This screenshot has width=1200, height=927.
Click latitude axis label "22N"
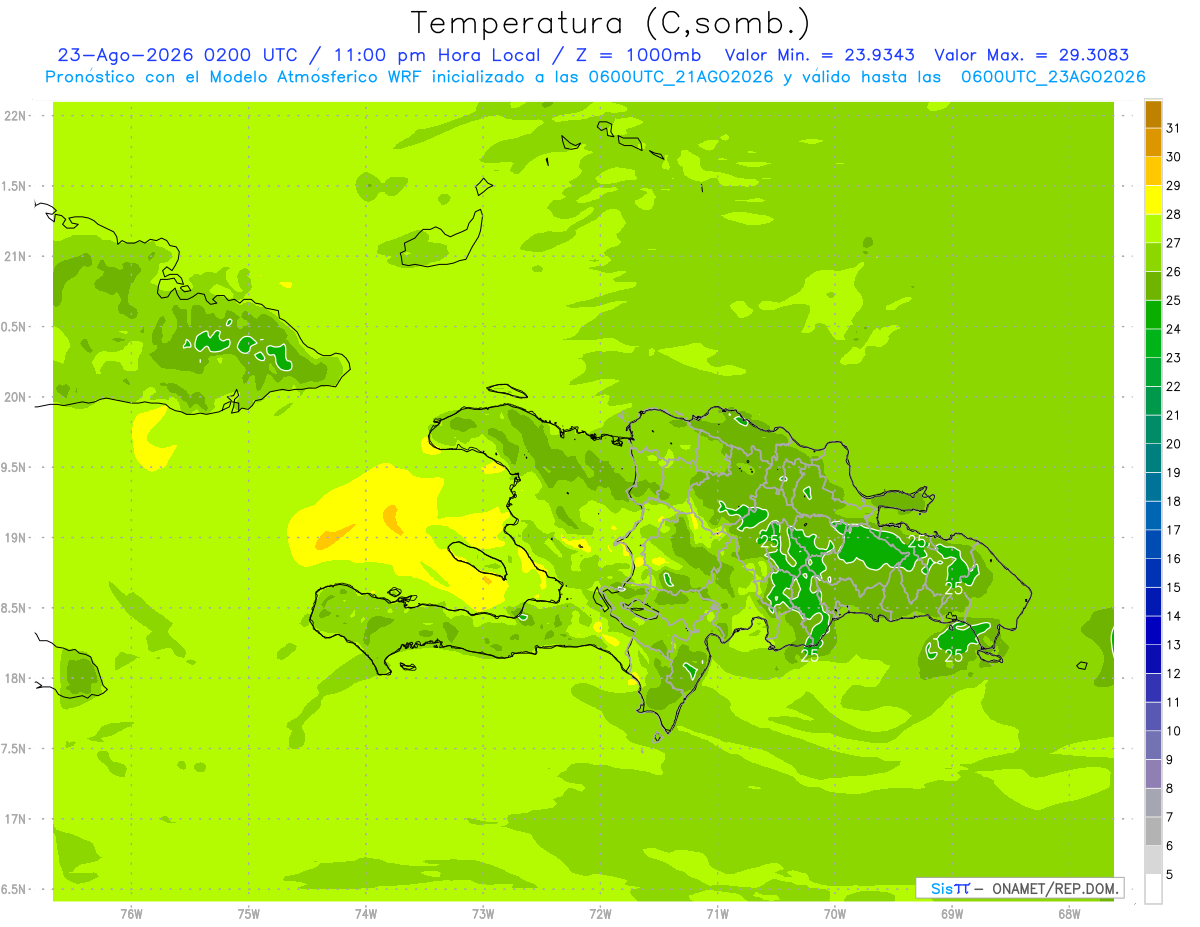[x=15, y=116]
